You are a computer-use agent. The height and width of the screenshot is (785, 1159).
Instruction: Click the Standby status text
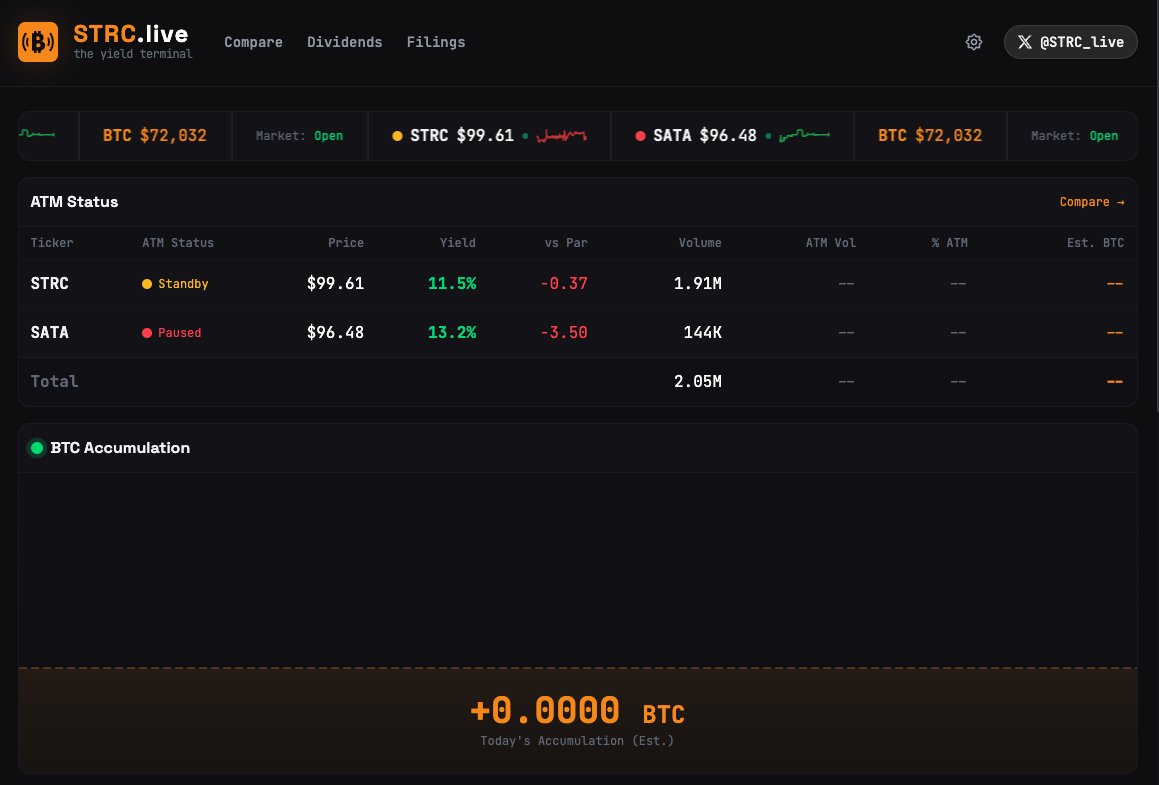coord(183,284)
